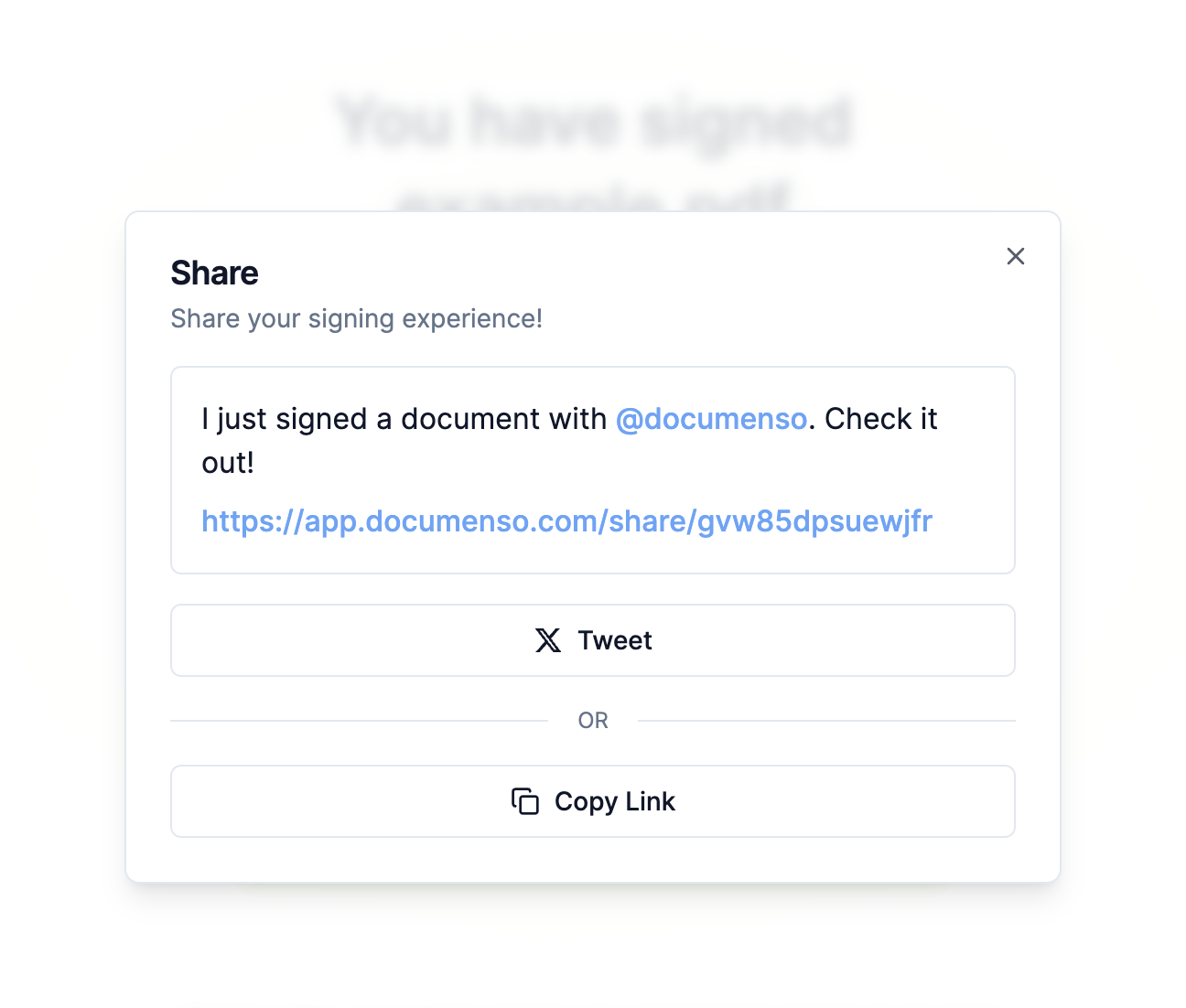Select the duplicate-pages copy glyph

(x=524, y=801)
